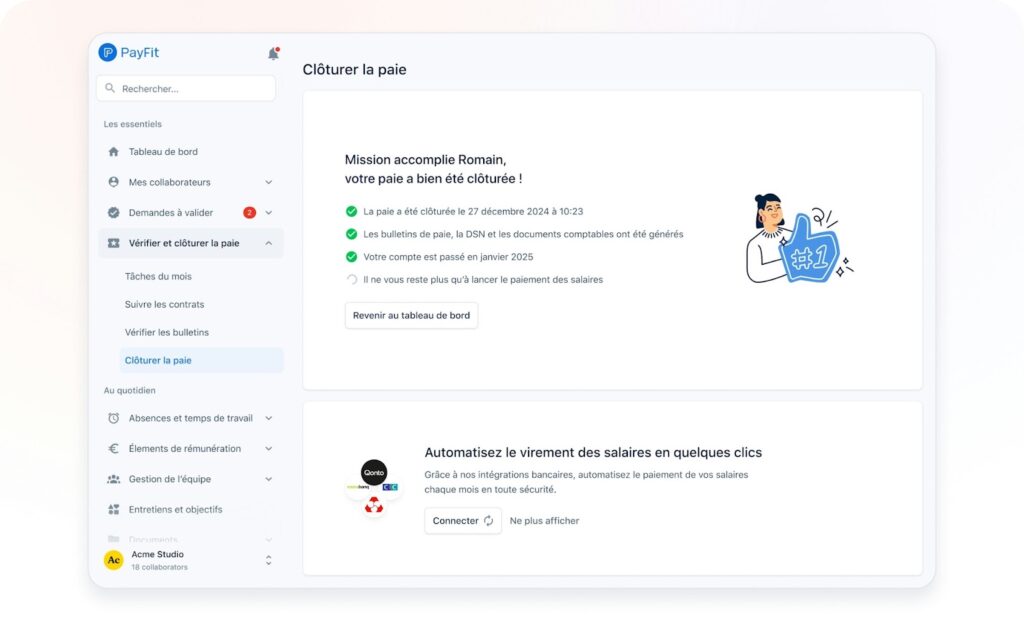Click the Rechercher search field
1024x623 pixels.
click(x=186, y=88)
